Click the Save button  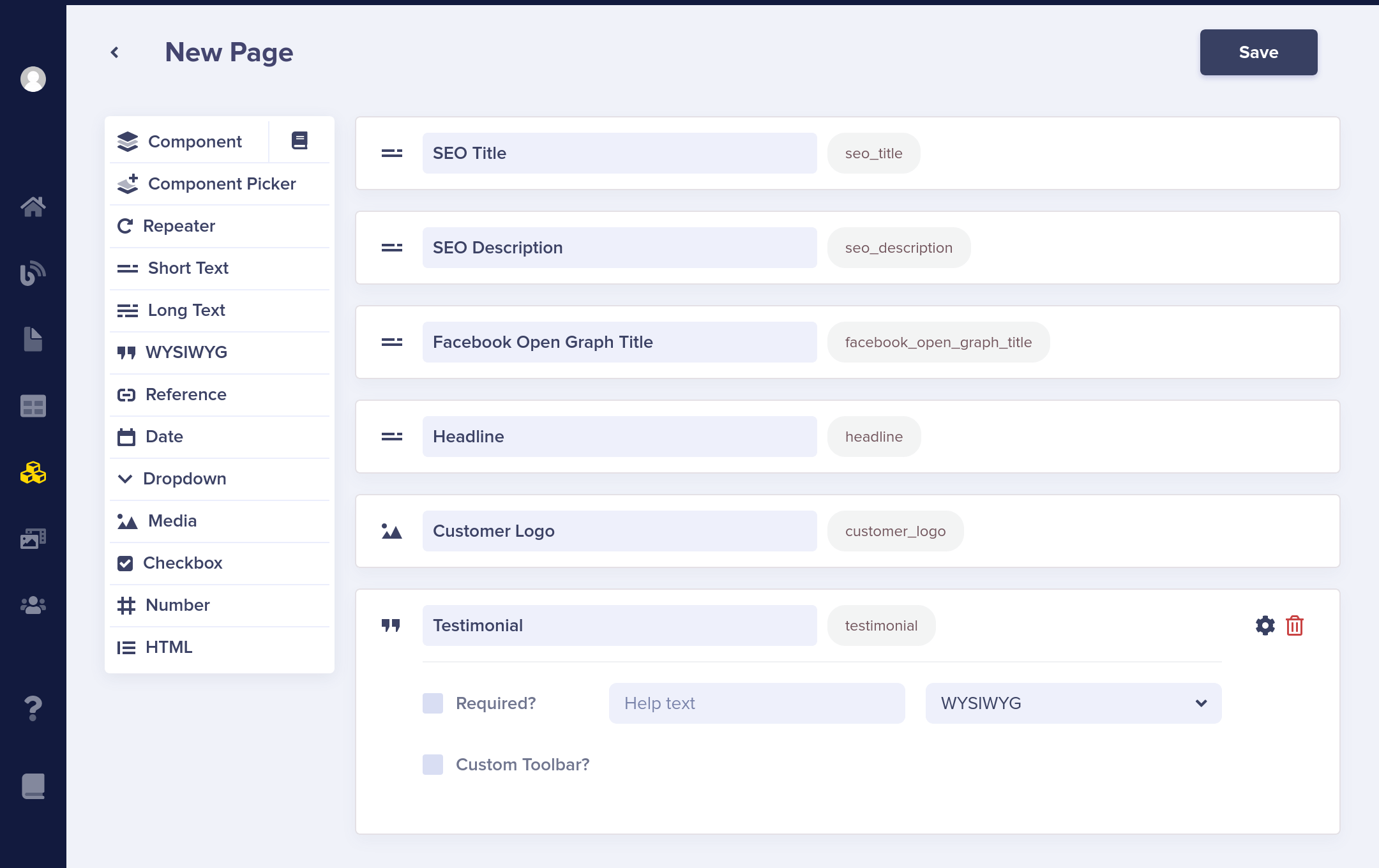coord(1258,52)
